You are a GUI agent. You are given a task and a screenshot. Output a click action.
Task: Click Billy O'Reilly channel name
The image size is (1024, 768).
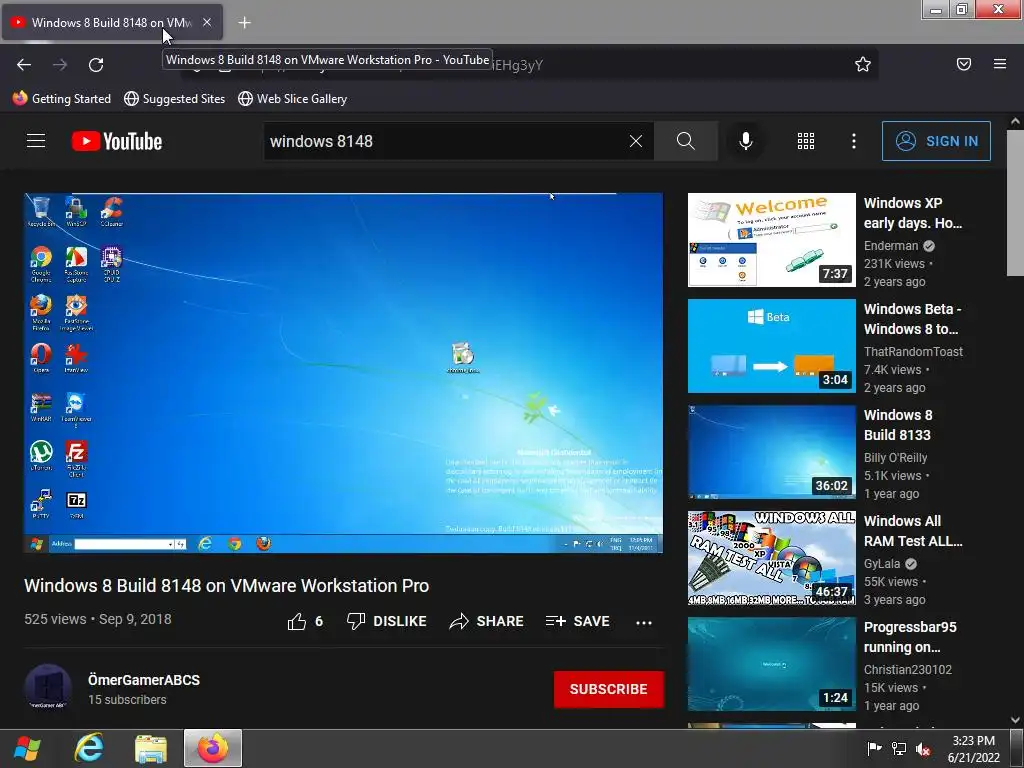895,458
